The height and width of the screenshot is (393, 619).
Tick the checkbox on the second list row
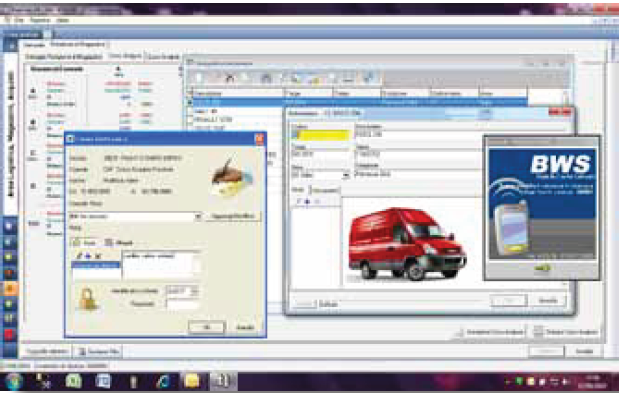190,112
